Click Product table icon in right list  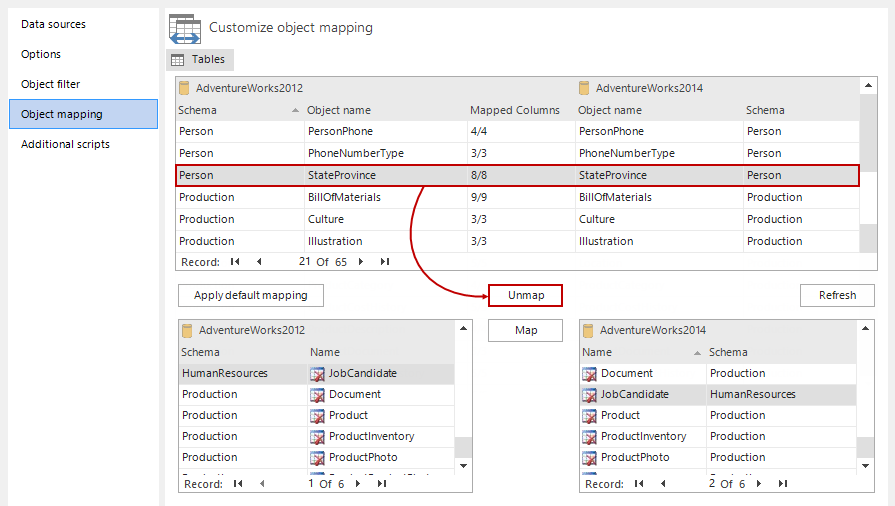(x=589, y=416)
